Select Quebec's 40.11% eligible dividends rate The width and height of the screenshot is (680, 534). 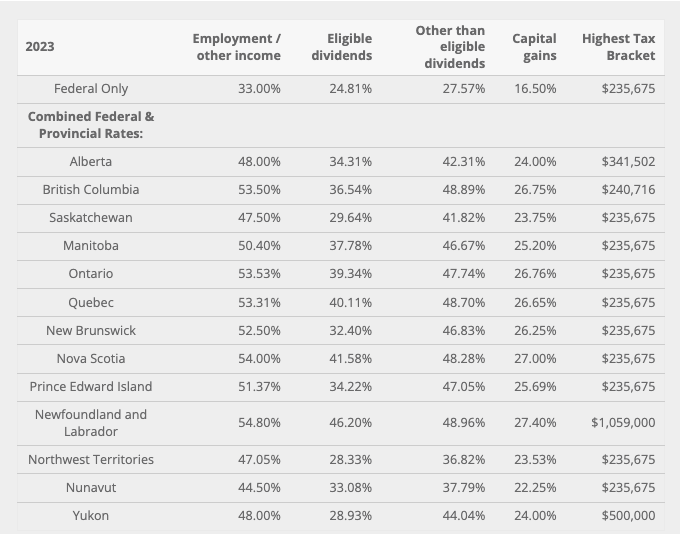tap(351, 302)
